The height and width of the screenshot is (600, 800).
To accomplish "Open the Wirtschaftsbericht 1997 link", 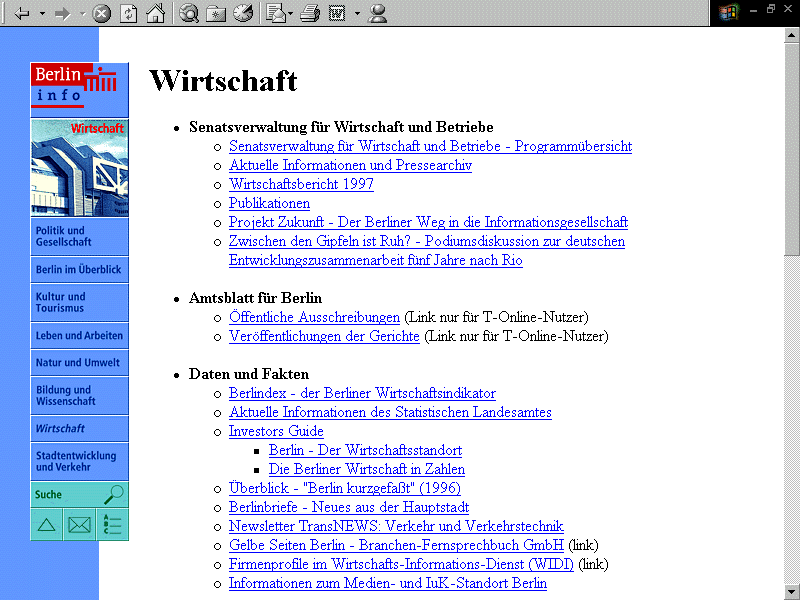I will (x=301, y=184).
